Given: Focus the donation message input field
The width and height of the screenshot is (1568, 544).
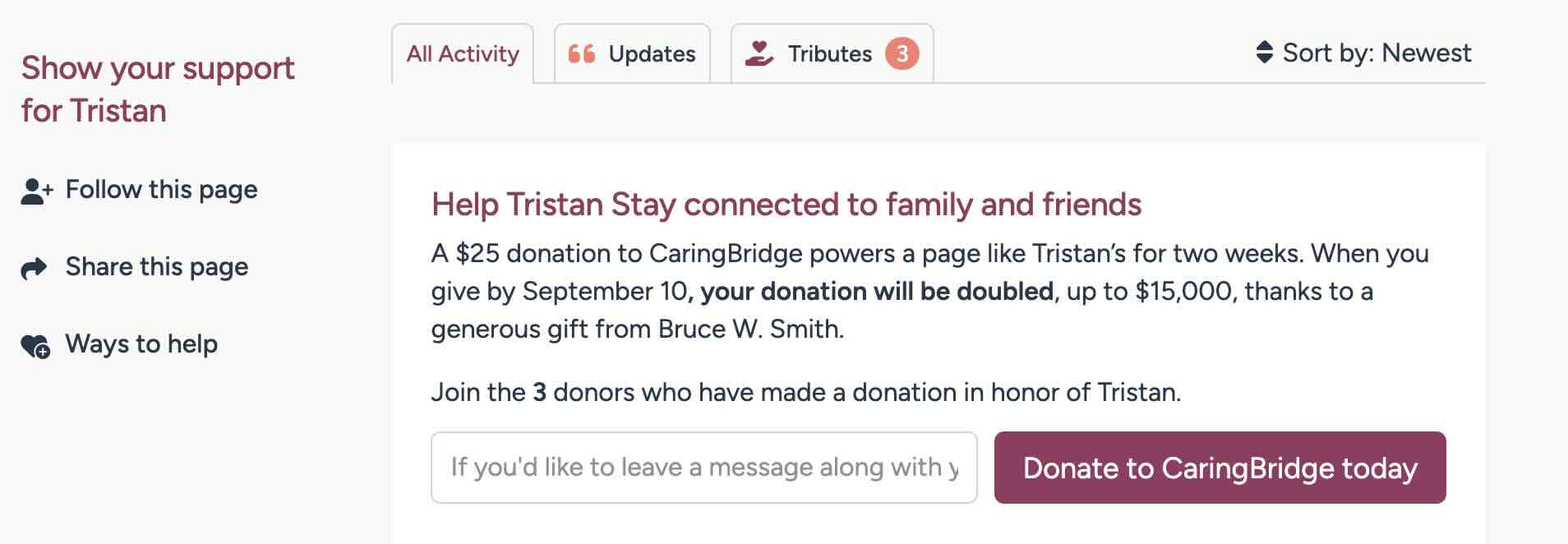Looking at the screenshot, I should pyautogui.click(x=703, y=468).
